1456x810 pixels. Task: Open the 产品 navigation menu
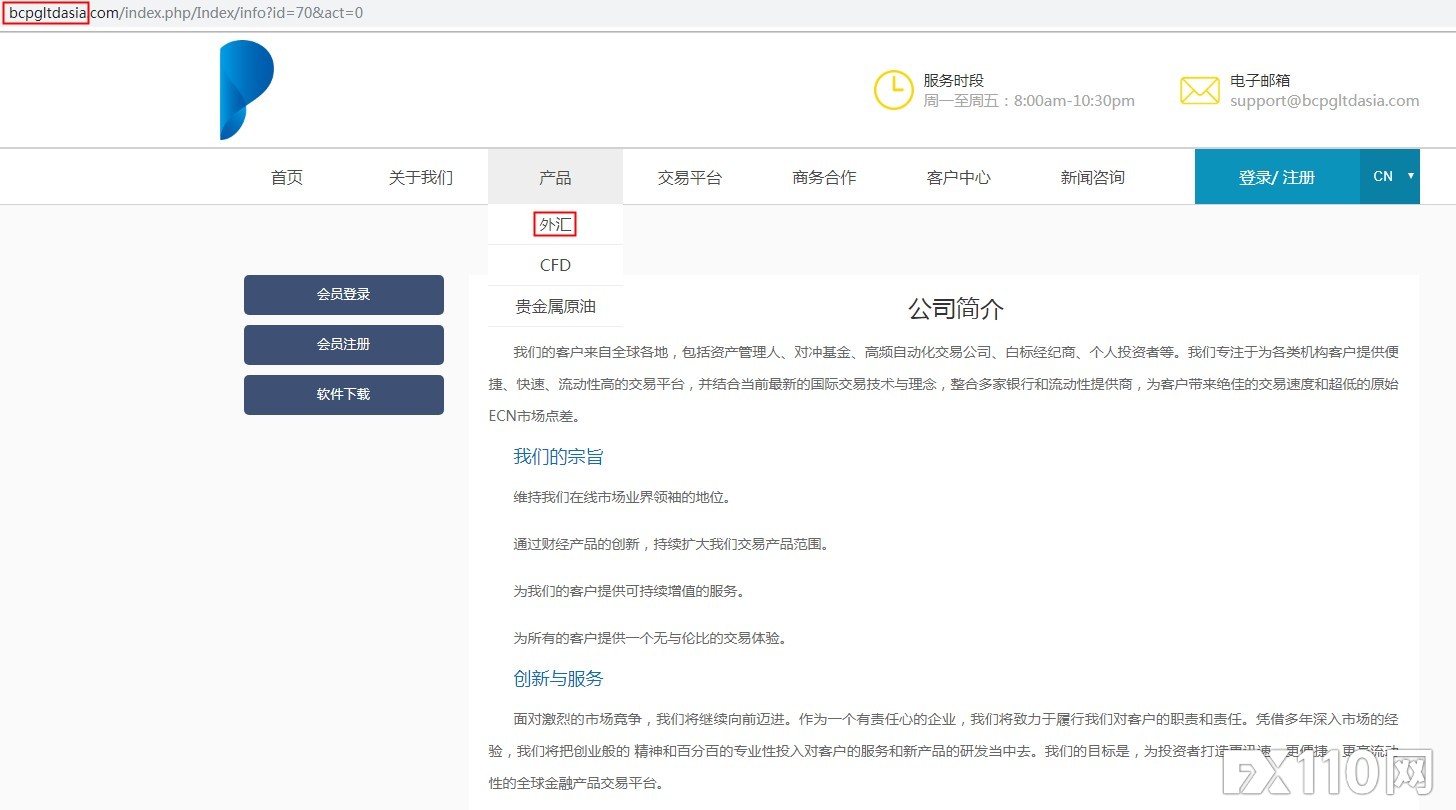[x=555, y=176]
